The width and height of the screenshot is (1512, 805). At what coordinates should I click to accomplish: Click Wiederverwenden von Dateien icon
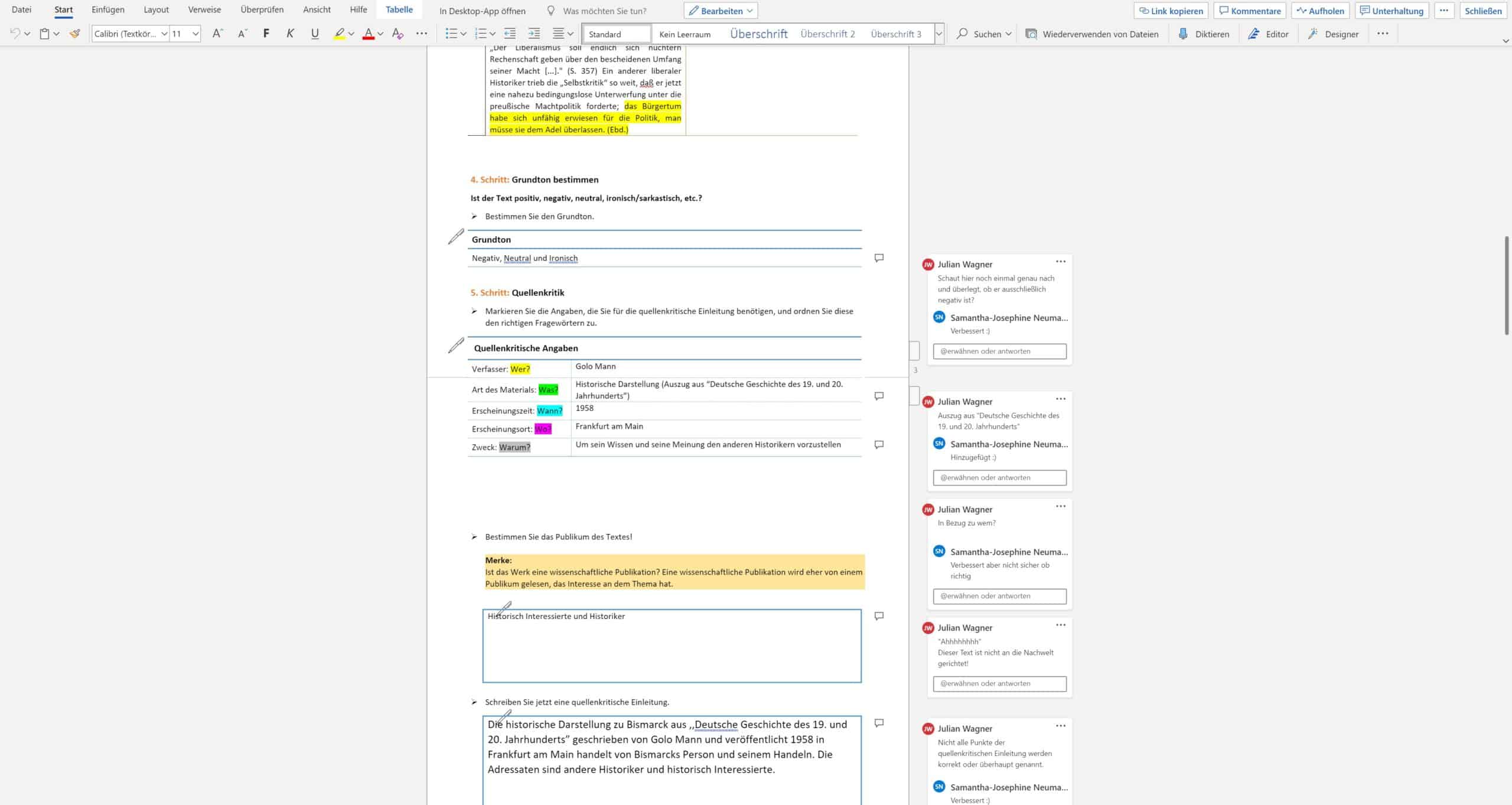pyautogui.click(x=1031, y=34)
